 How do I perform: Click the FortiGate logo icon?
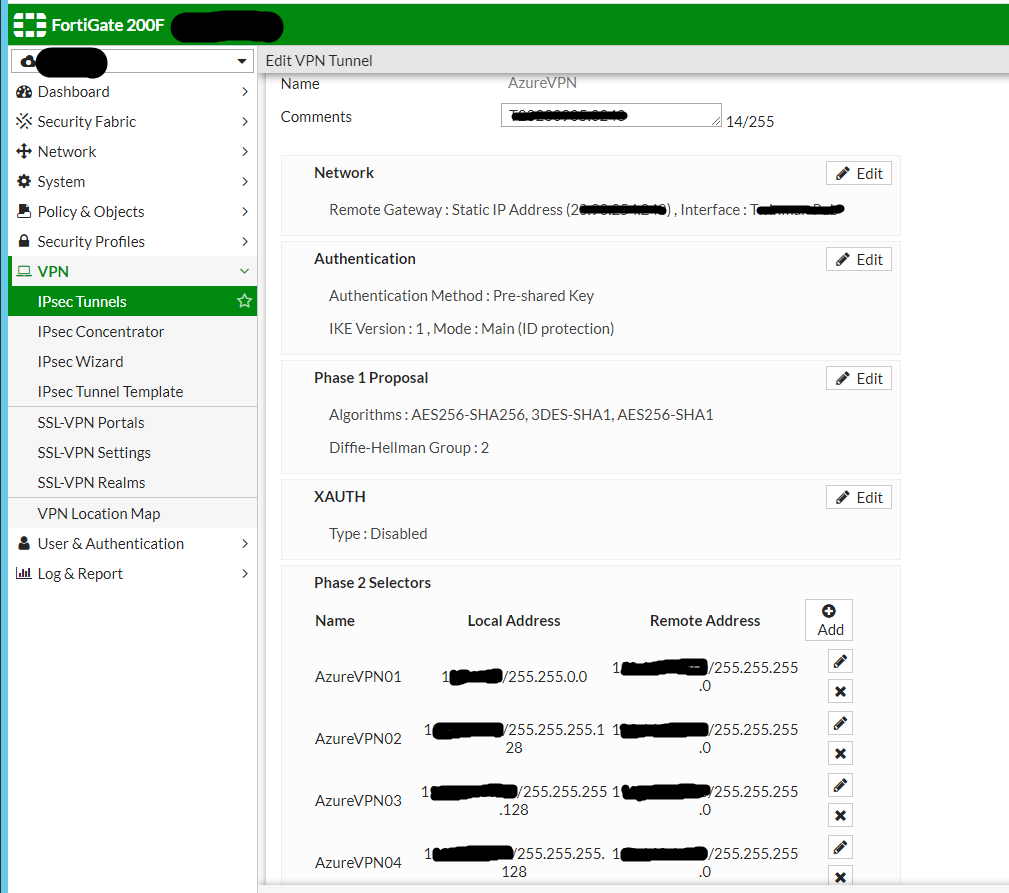(30, 24)
